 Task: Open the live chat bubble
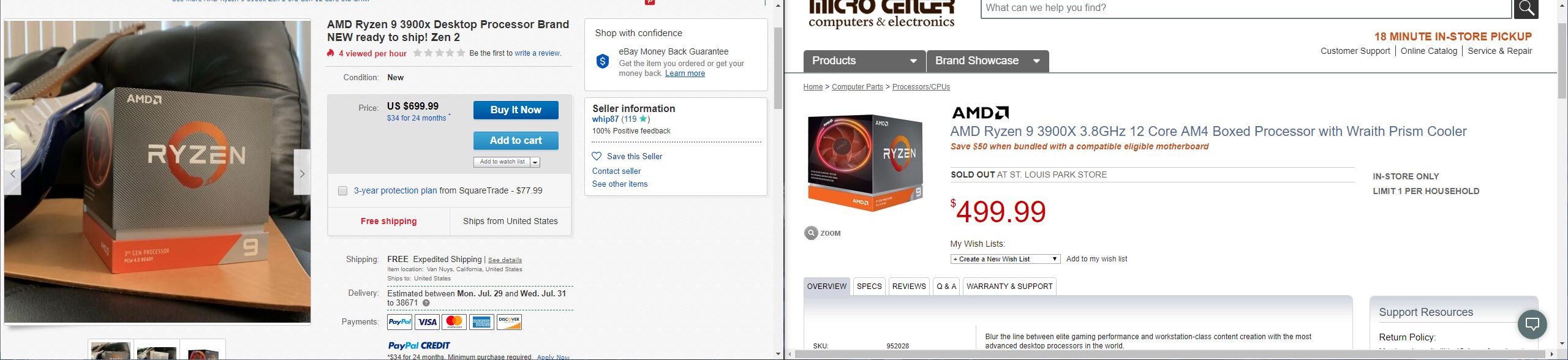pyautogui.click(x=1532, y=324)
